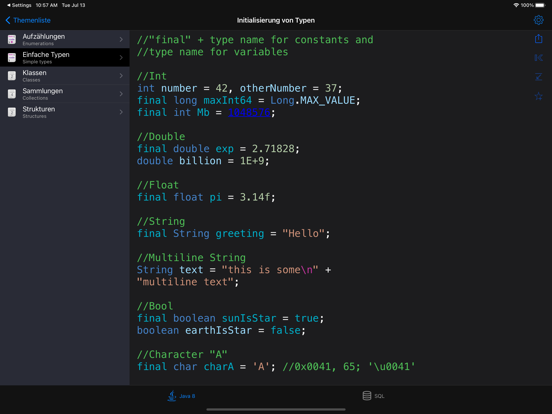Click the 1048576 number link

click(249, 112)
